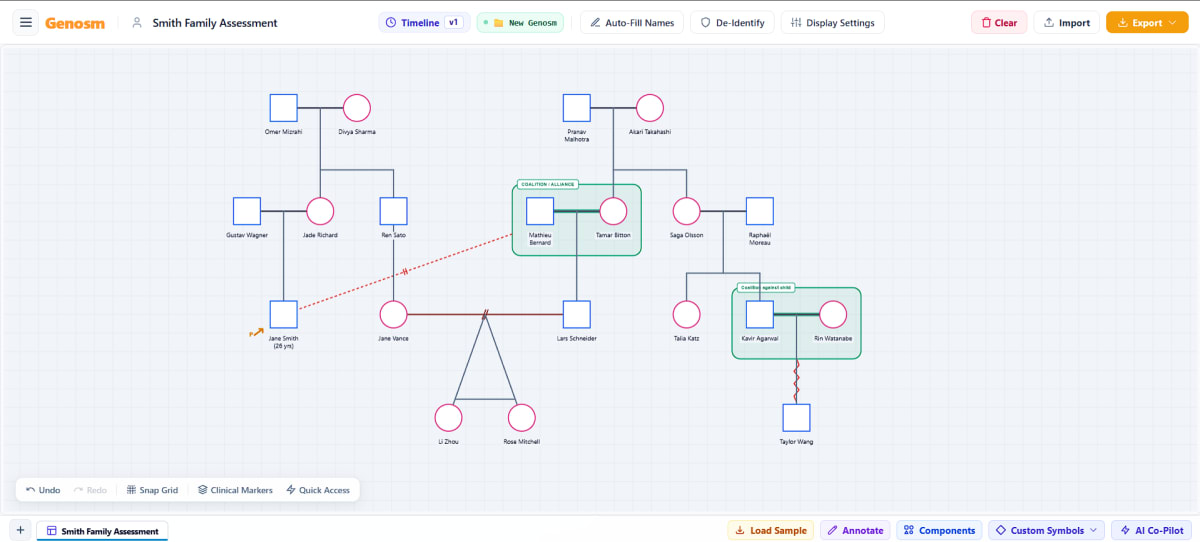The width and height of the screenshot is (1200, 542).
Task: Expand the Export dropdown
Action: (x=1147, y=22)
